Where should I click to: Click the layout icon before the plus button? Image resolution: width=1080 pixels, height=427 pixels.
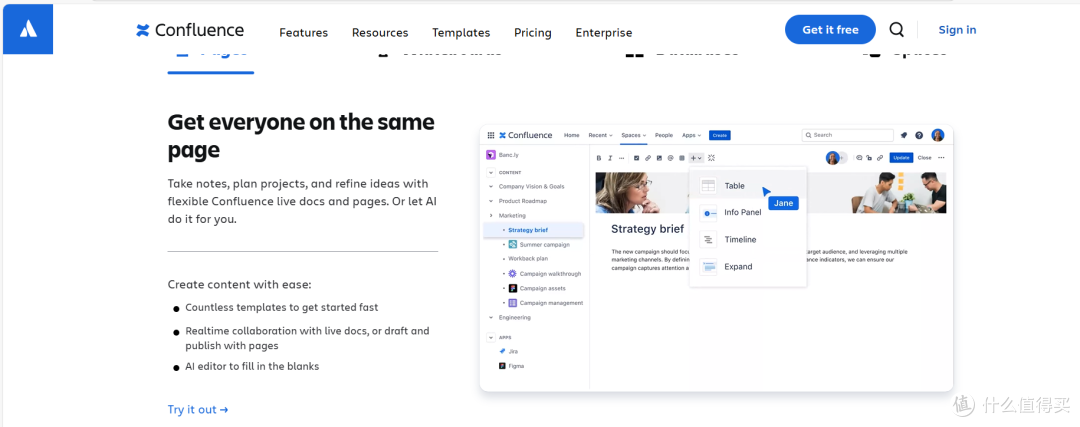click(682, 158)
